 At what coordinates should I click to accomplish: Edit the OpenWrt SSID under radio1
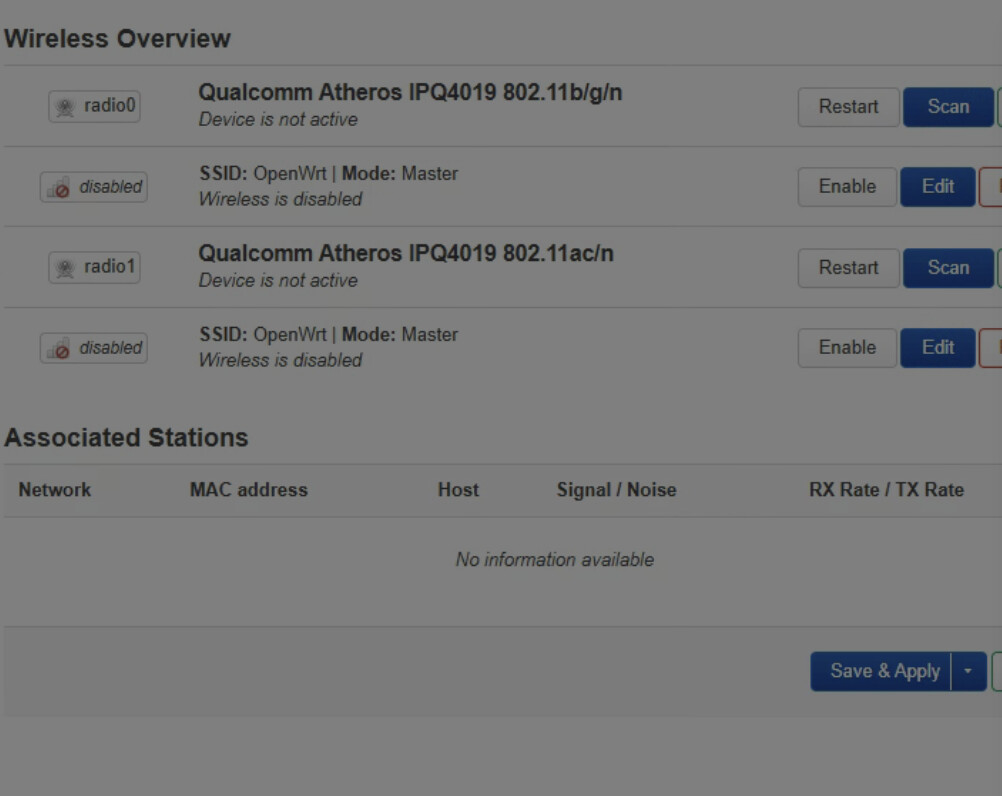coord(937,348)
